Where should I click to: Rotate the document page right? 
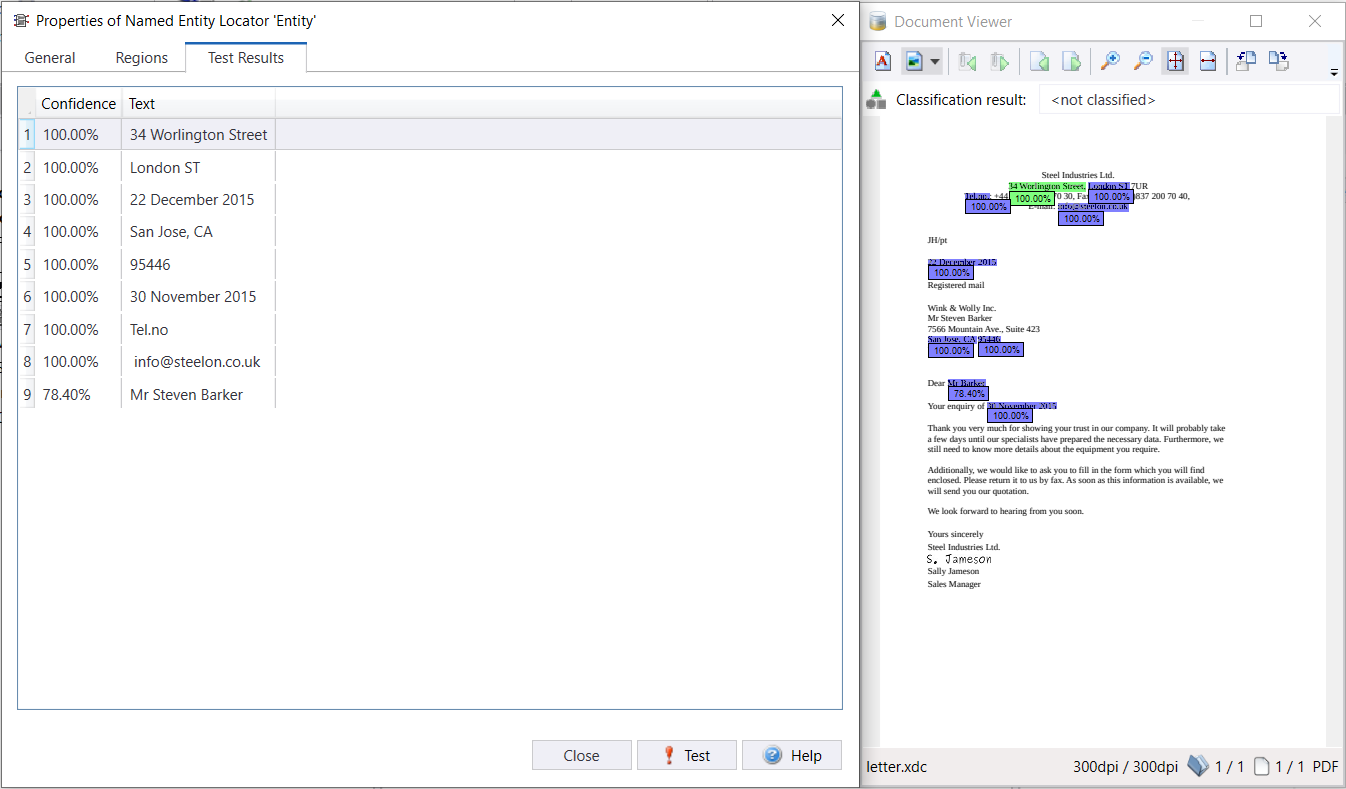pos(1278,61)
